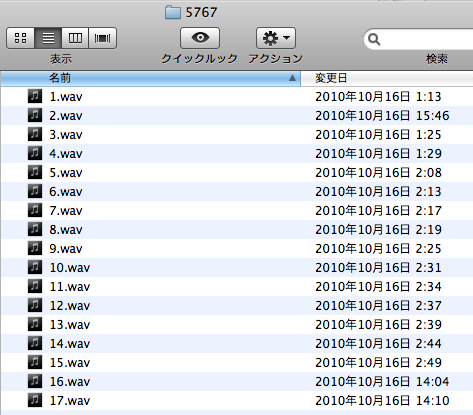The height and width of the screenshot is (415, 473).
Task: Select the 2.wav file row
Action: click(x=237, y=116)
